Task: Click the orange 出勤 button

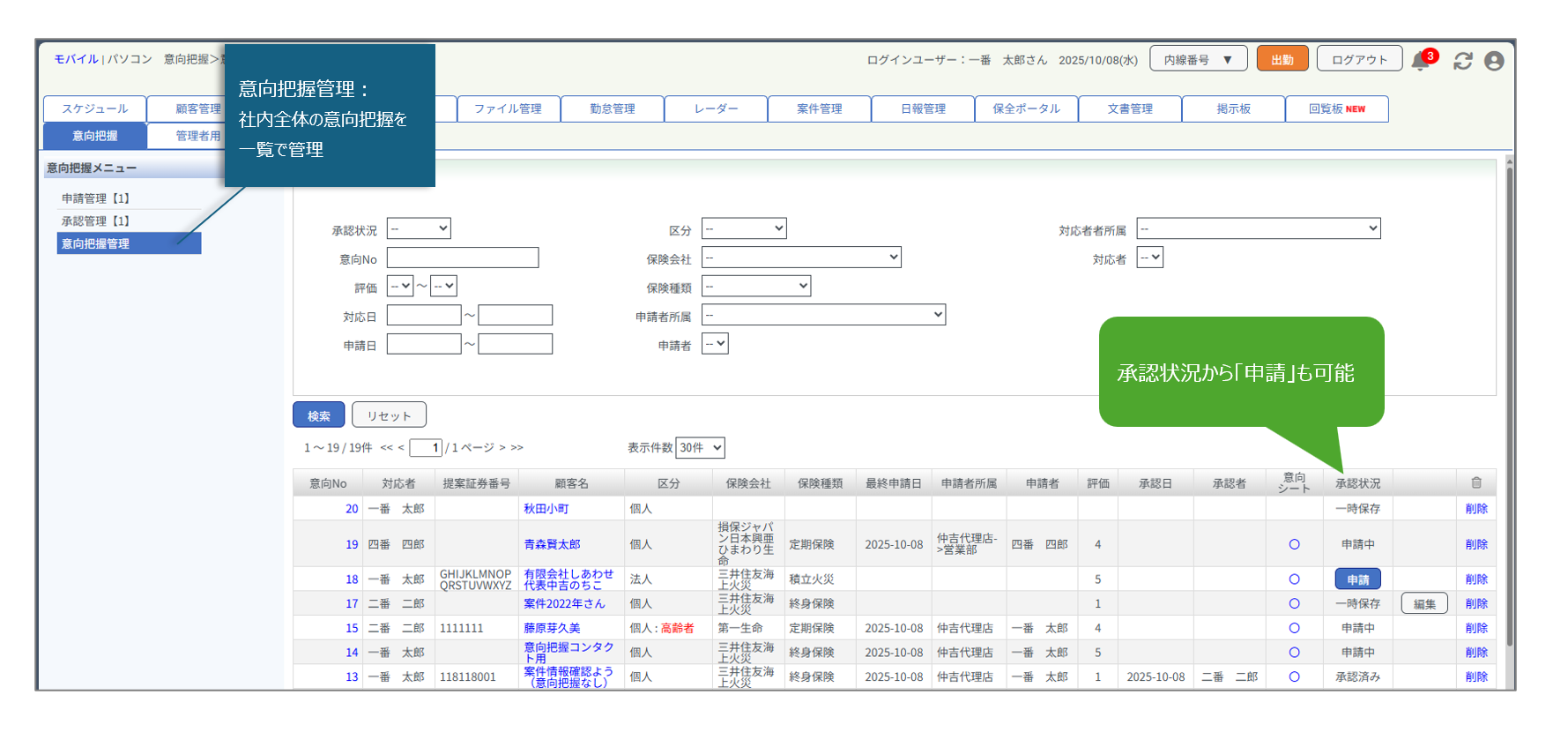Action: coord(1282,59)
